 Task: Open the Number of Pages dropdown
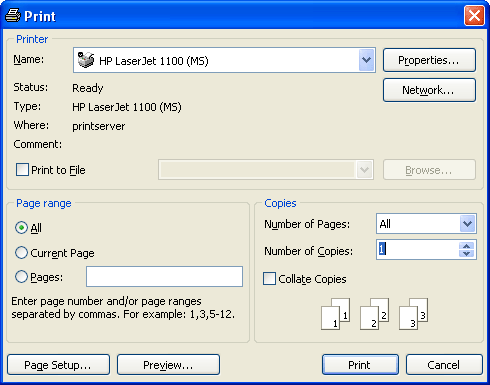tap(467, 223)
